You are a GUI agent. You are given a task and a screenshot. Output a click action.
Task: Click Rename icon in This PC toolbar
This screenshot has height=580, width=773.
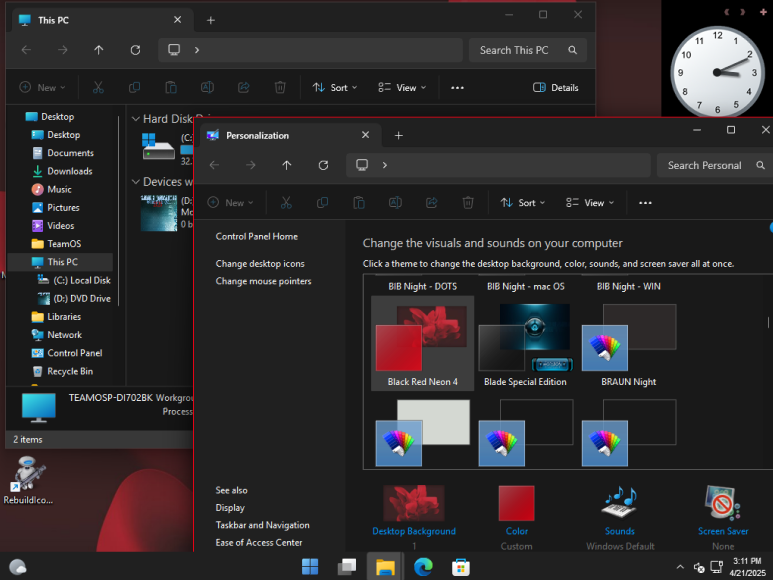click(x=207, y=87)
